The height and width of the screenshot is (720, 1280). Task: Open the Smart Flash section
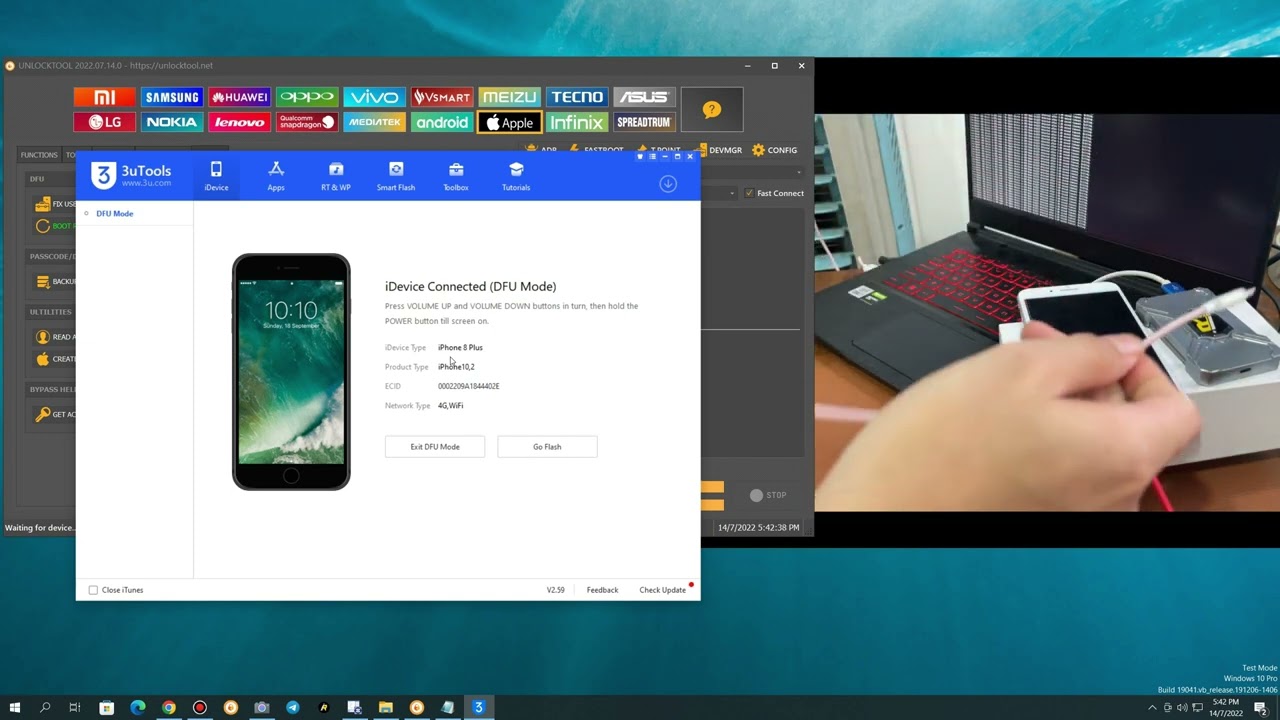pos(396,176)
